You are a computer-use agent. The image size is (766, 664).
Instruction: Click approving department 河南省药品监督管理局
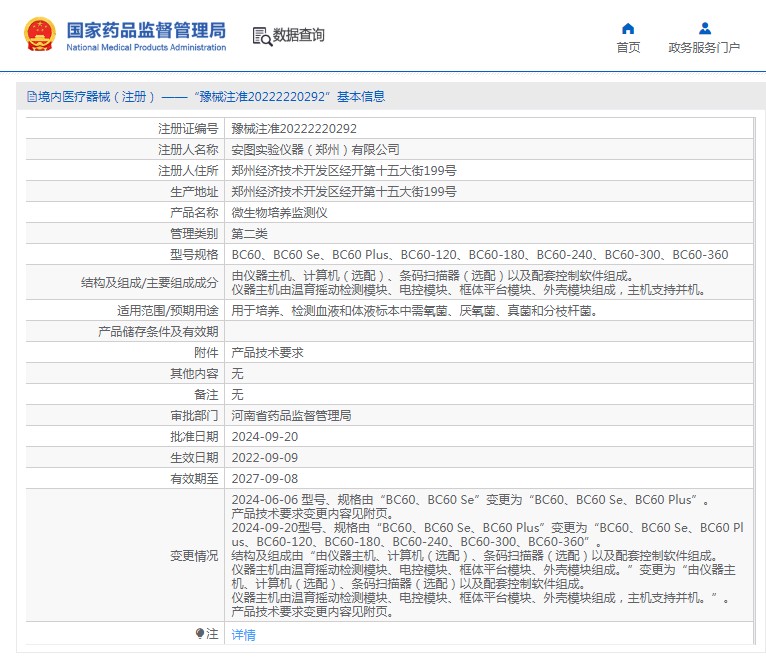(x=291, y=416)
